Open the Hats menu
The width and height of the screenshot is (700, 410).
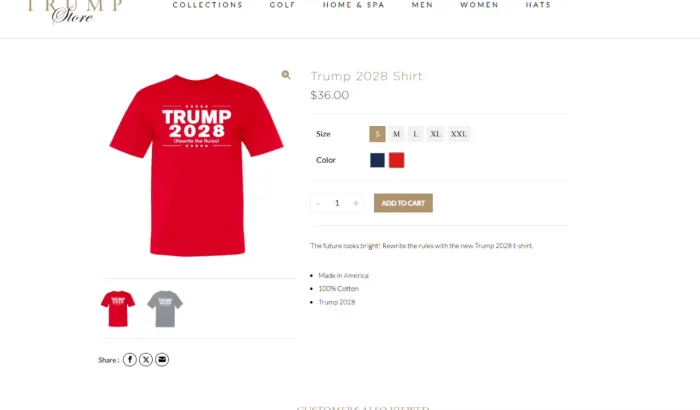[x=538, y=5]
